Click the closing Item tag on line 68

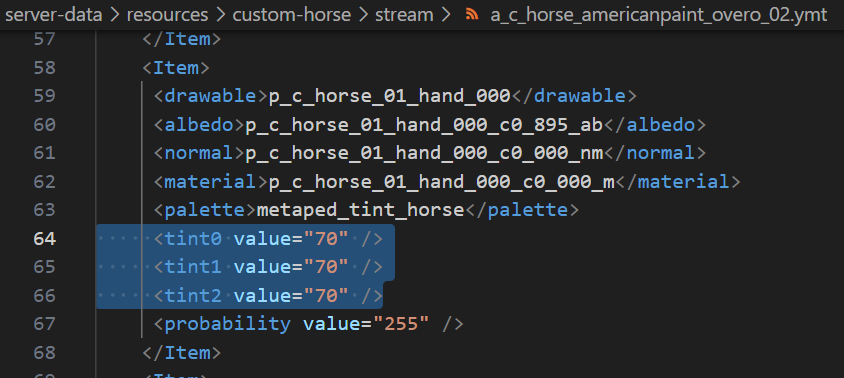coord(181,353)
